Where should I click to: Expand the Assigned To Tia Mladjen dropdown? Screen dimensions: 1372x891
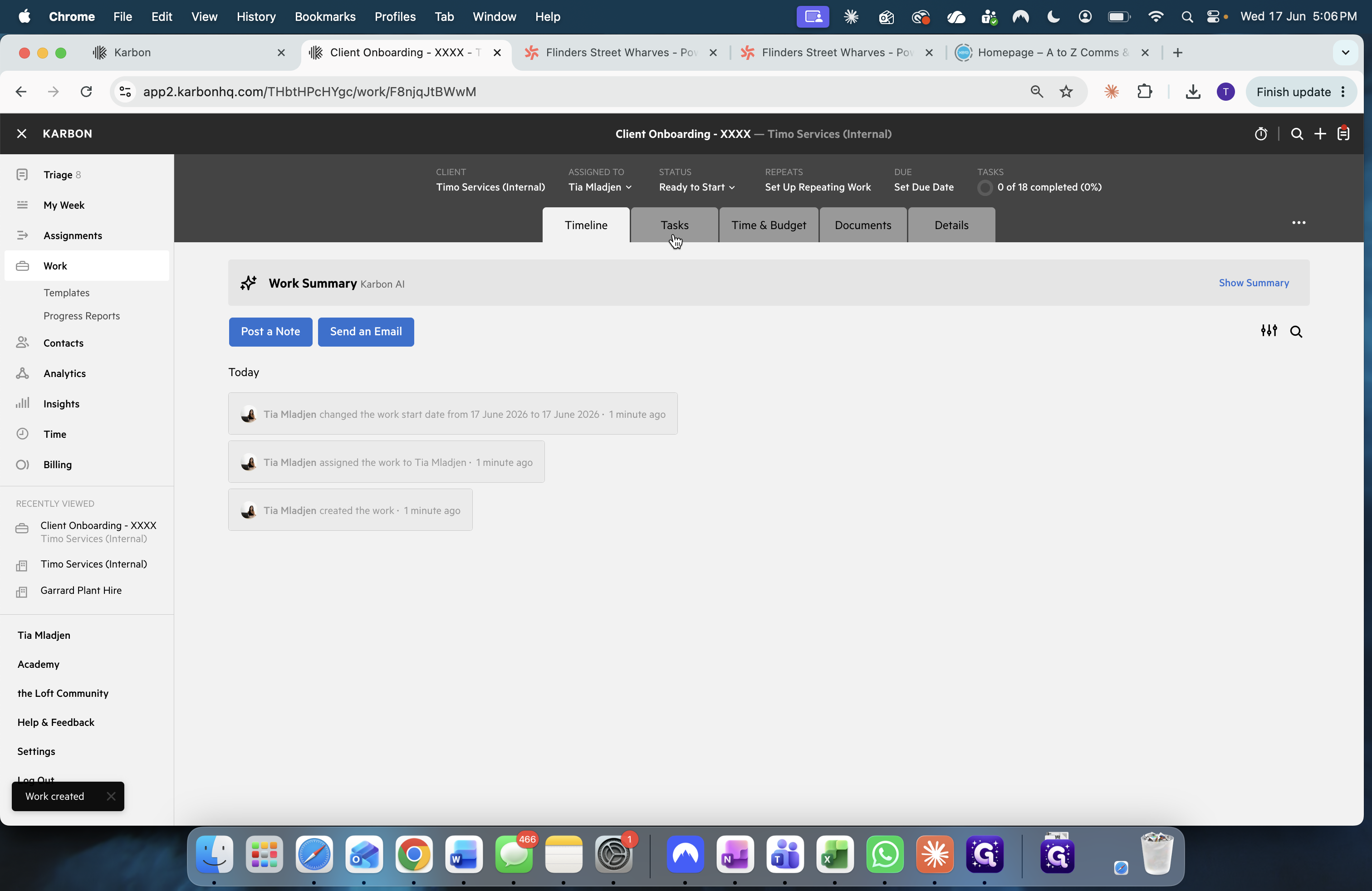click(600, 187)
